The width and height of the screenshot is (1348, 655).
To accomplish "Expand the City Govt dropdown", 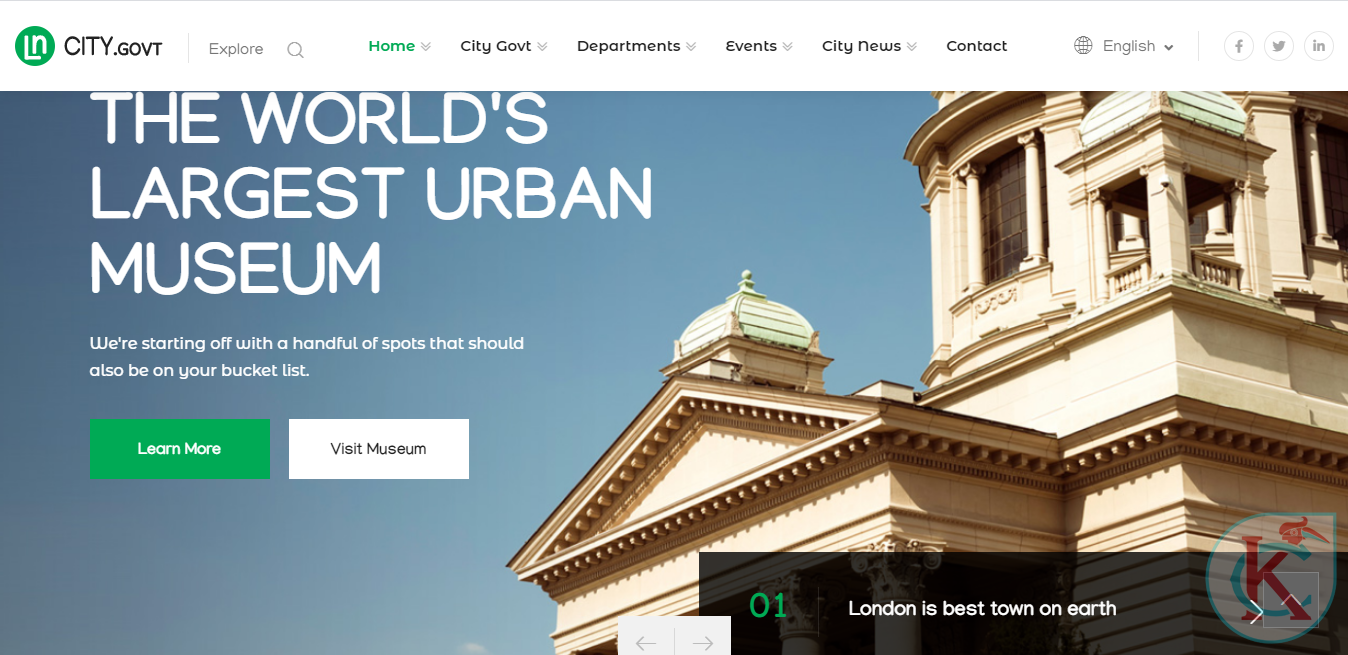I will pyautogui.click(x=542, y=47).
